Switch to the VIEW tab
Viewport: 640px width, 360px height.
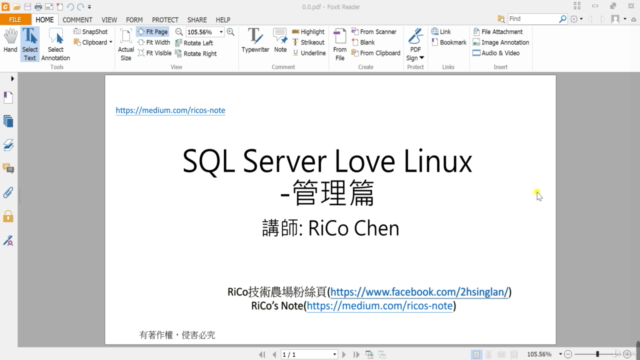pyautogui.click(x=109, y=20)
